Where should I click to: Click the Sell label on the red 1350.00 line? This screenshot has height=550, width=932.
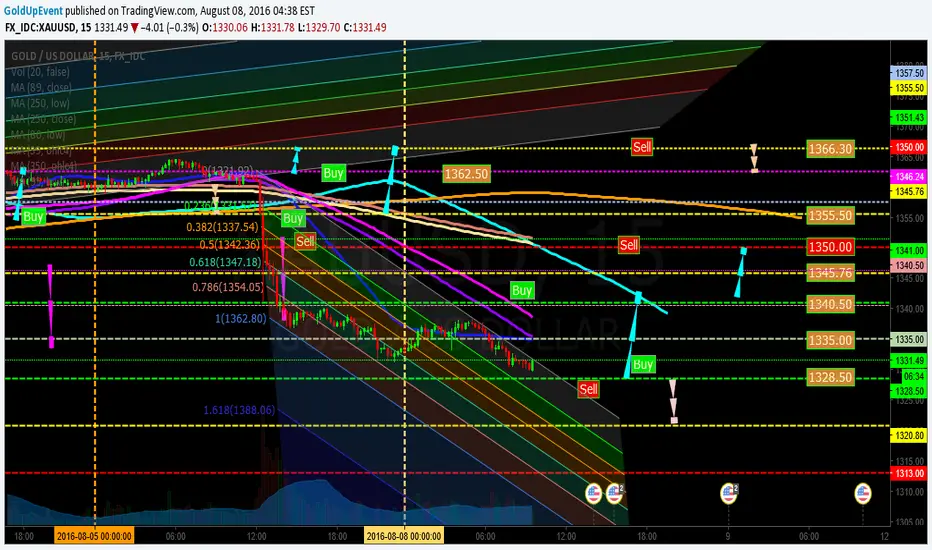click(629, 245)
